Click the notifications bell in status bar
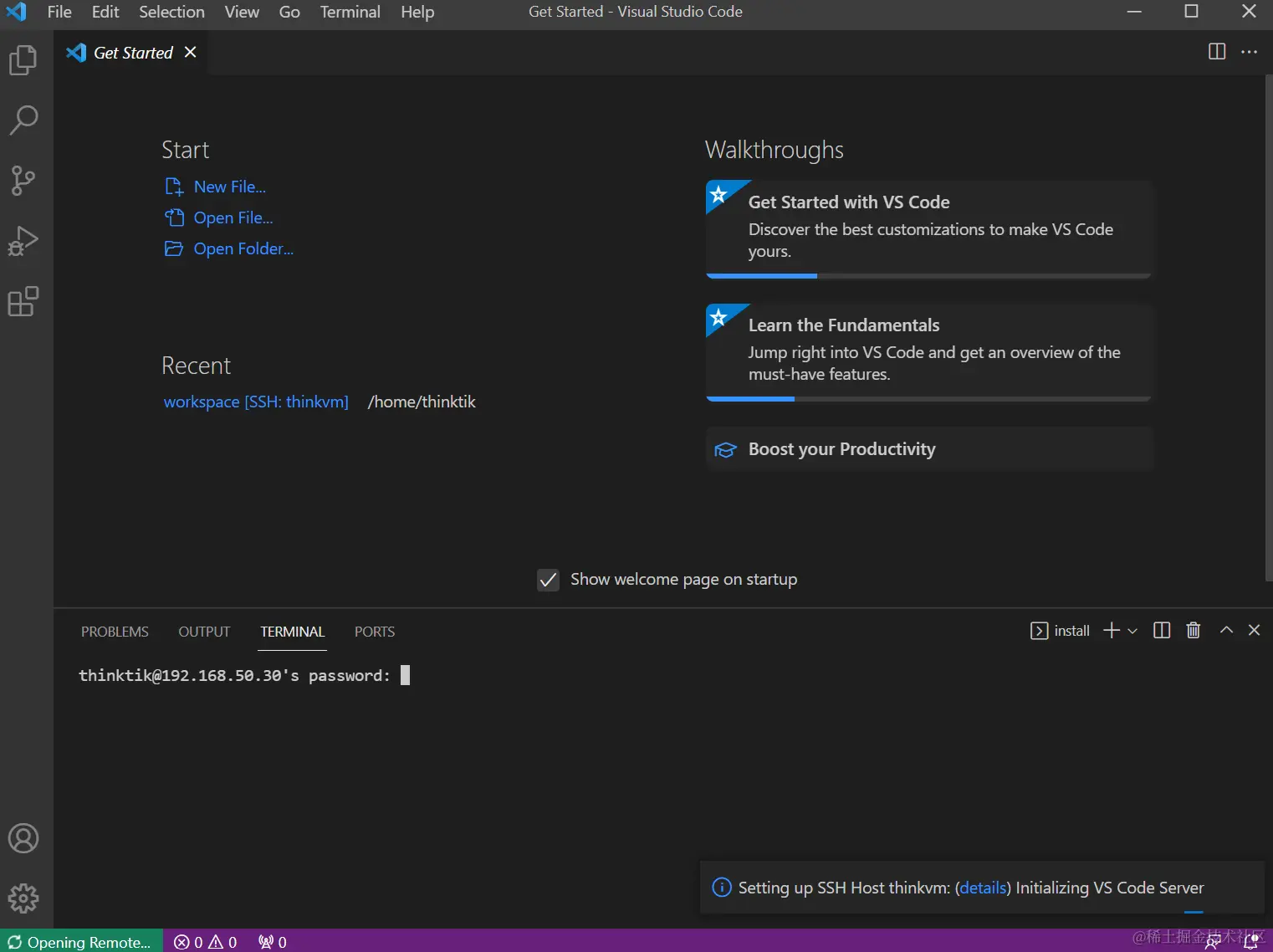This screenshot has height=952, width=1273. [x=1252, y=942]
